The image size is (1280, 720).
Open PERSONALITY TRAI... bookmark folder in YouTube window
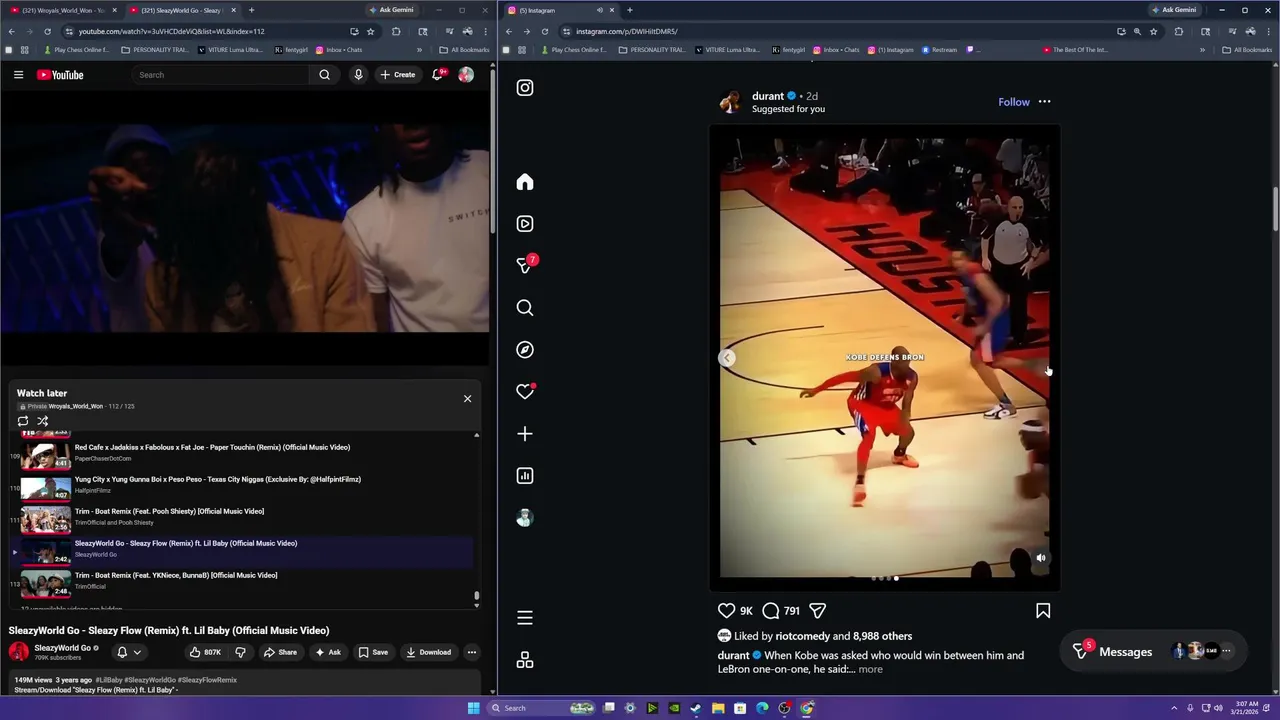(154, 50)
